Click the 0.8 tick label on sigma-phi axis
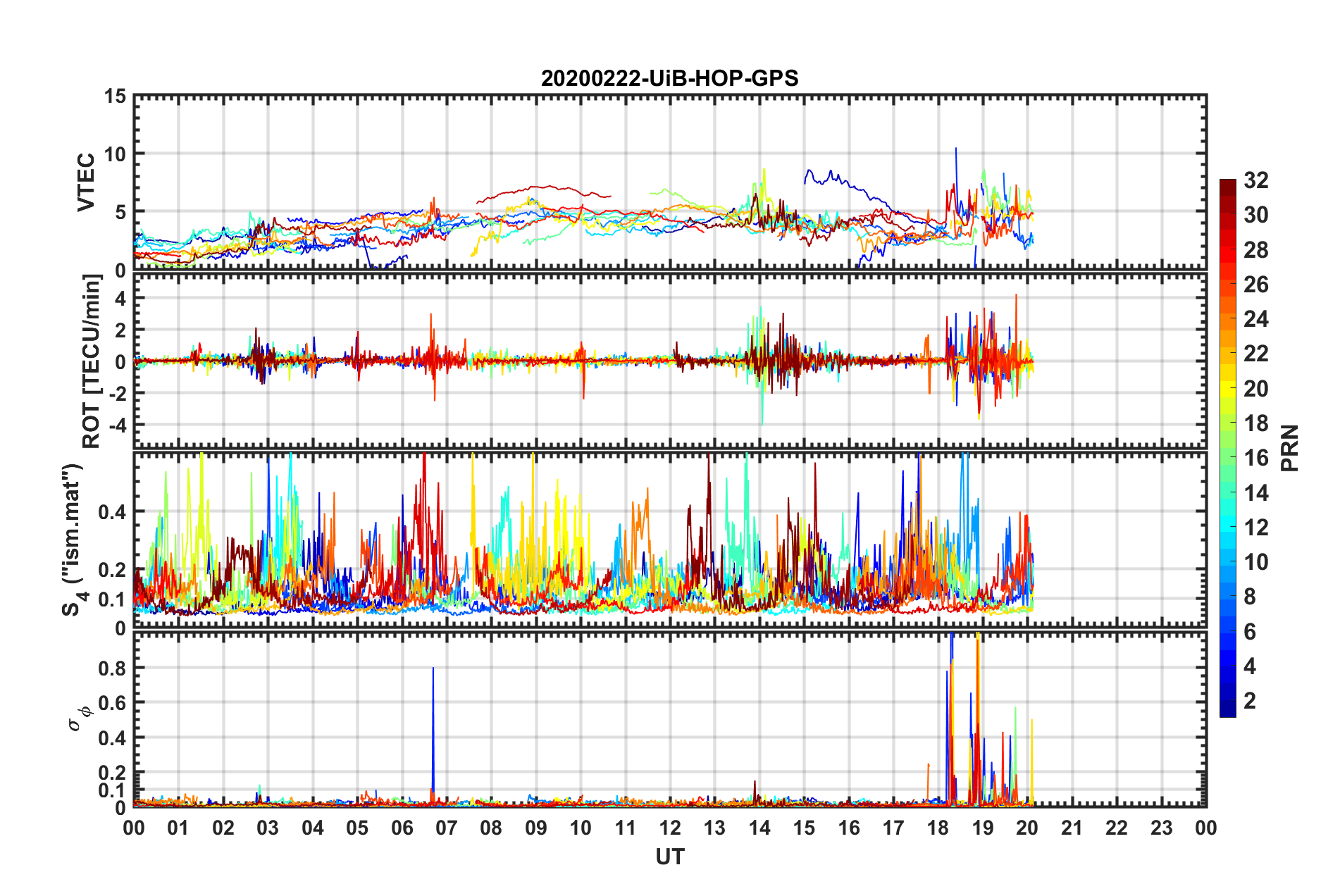Viewport: 1340px width, 896px height. point(114,668)
